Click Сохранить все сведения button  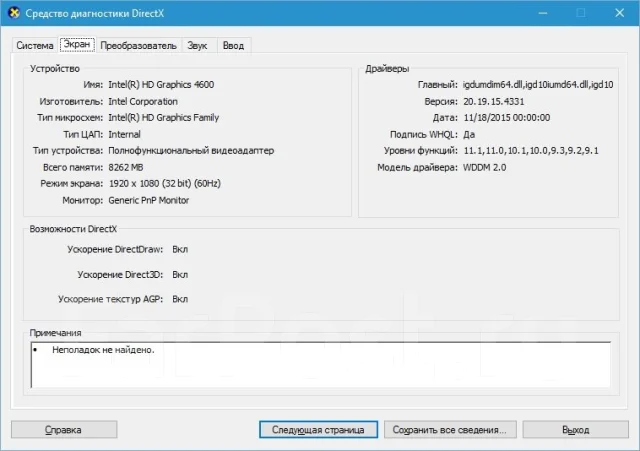pyautogui.click(x=450, y=430)
